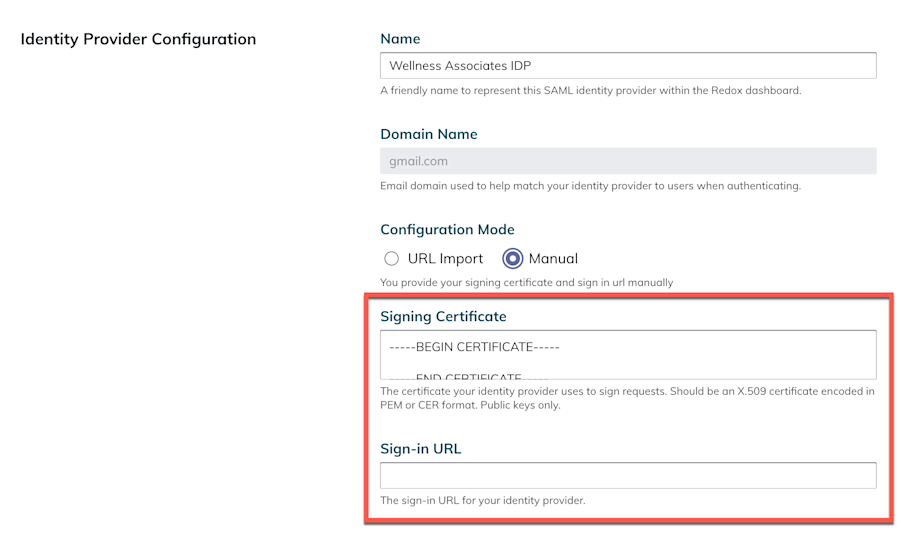Click the Configuration Mode label

447,229
